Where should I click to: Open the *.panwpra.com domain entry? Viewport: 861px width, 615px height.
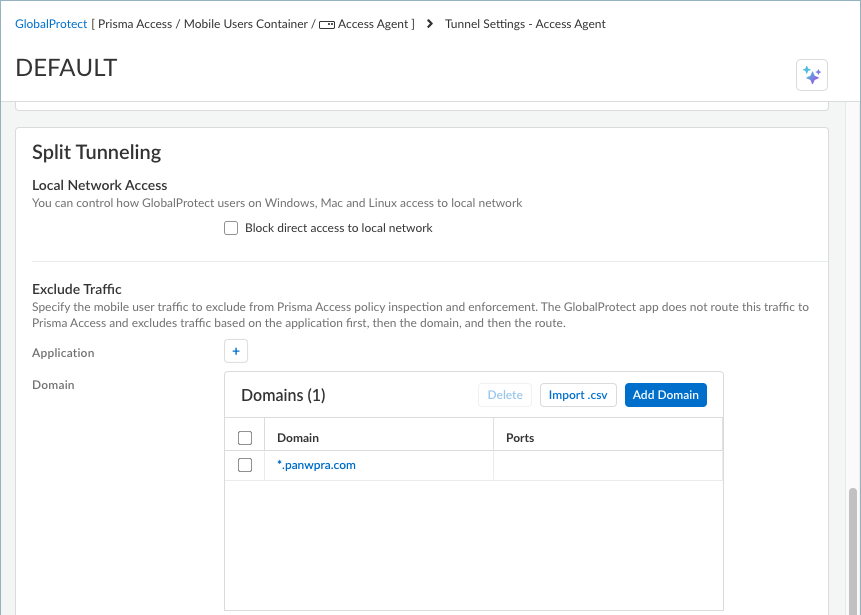[x=316, y=465]
